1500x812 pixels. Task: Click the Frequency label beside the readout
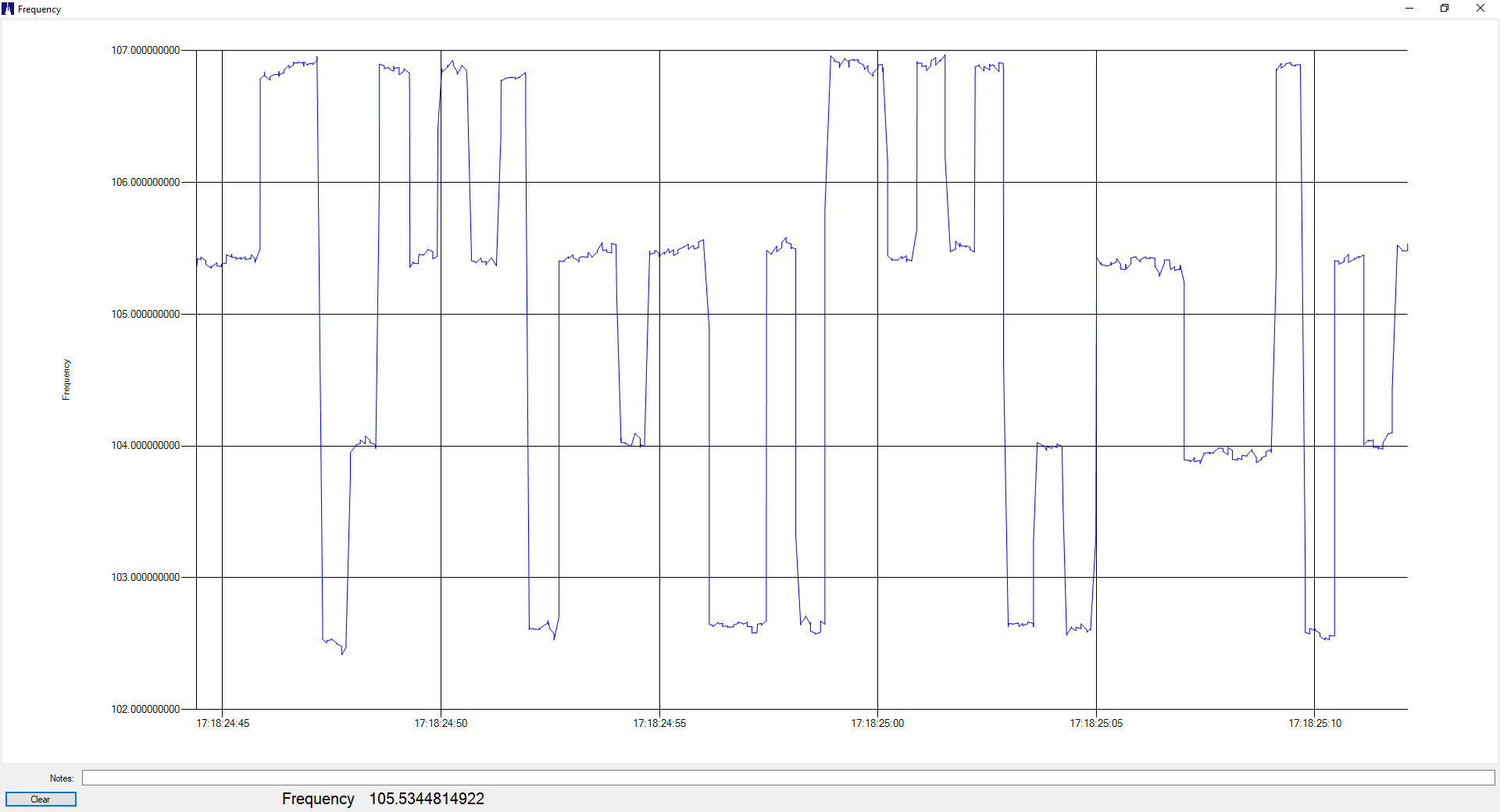pos(318,799)
